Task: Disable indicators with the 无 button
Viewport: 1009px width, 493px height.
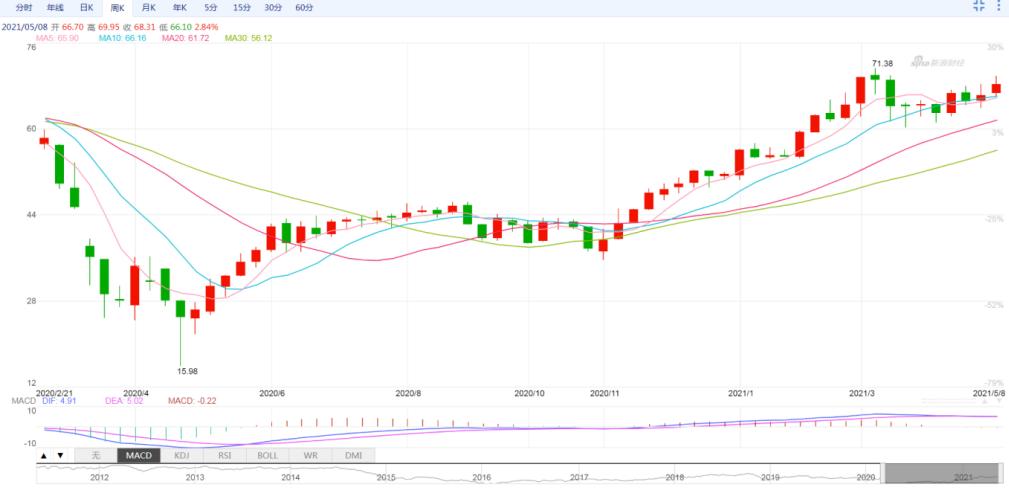Action: pyautogui.click(x=95, y=456)
